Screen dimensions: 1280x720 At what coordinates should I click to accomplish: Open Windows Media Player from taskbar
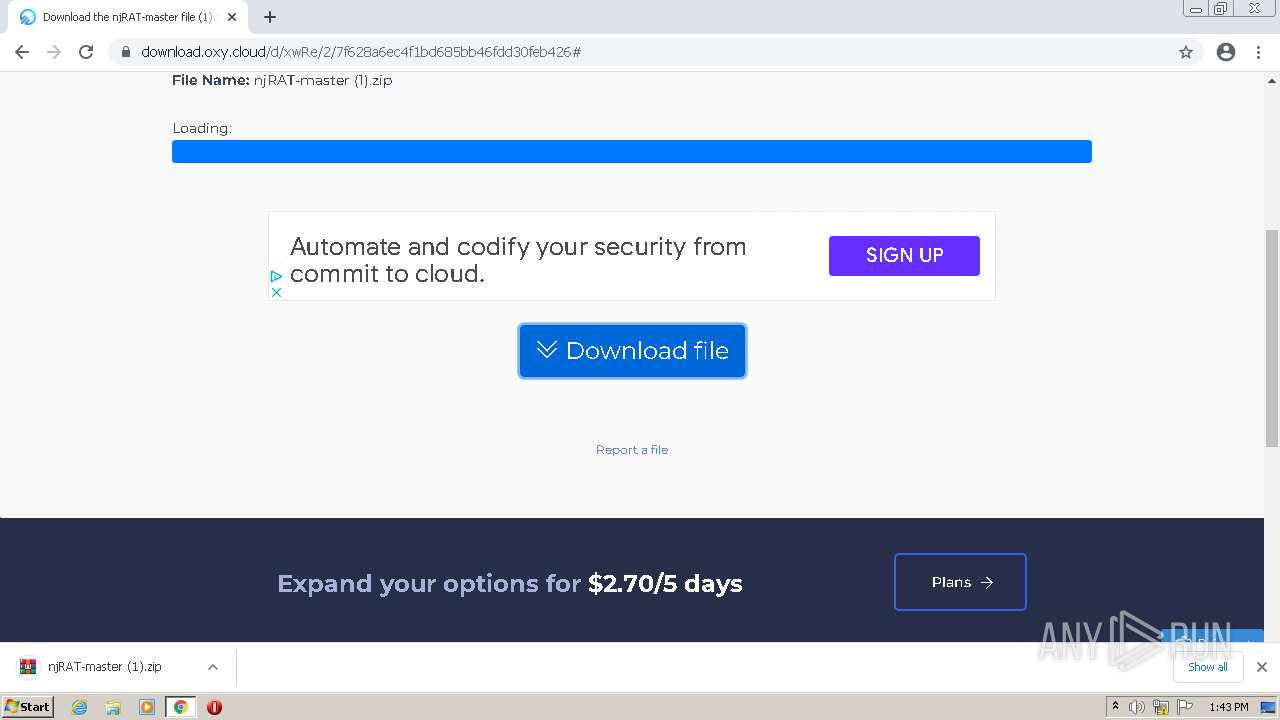pos(147,707)
